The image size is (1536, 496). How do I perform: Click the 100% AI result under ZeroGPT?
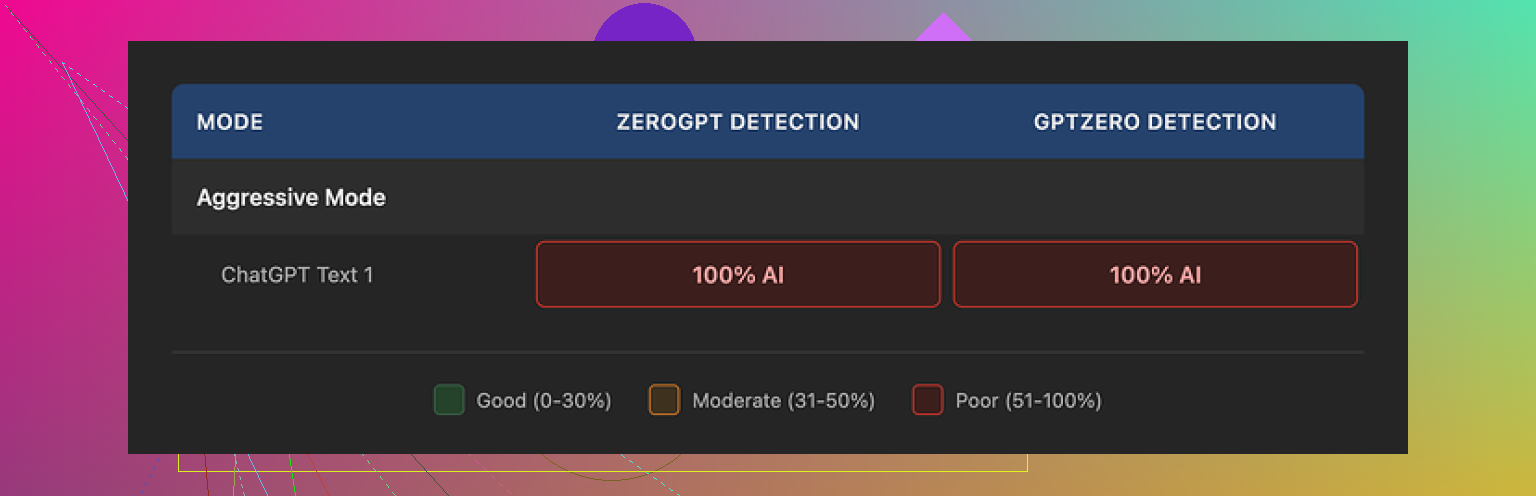[x=738, y=274]
